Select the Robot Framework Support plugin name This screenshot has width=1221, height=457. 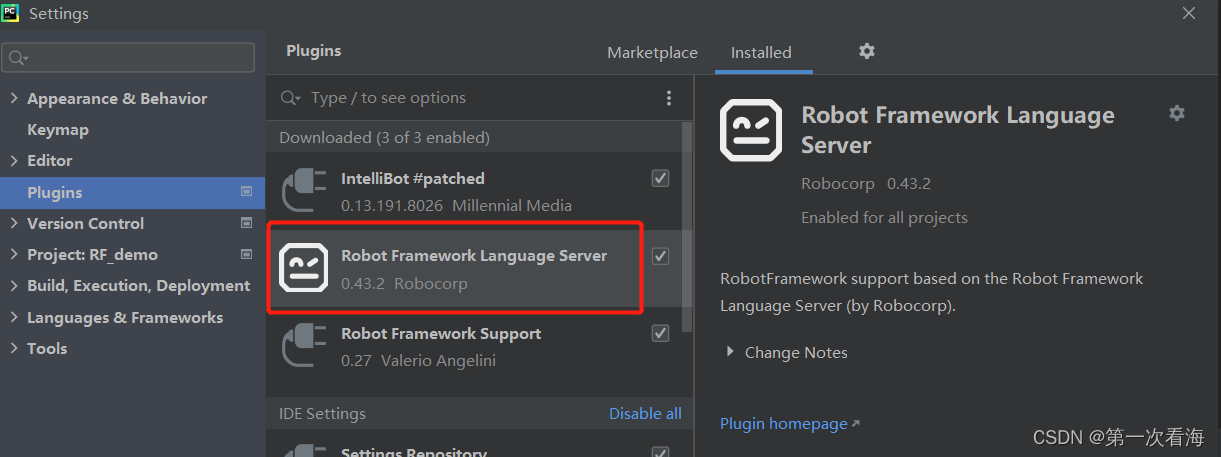click(441, 333)
